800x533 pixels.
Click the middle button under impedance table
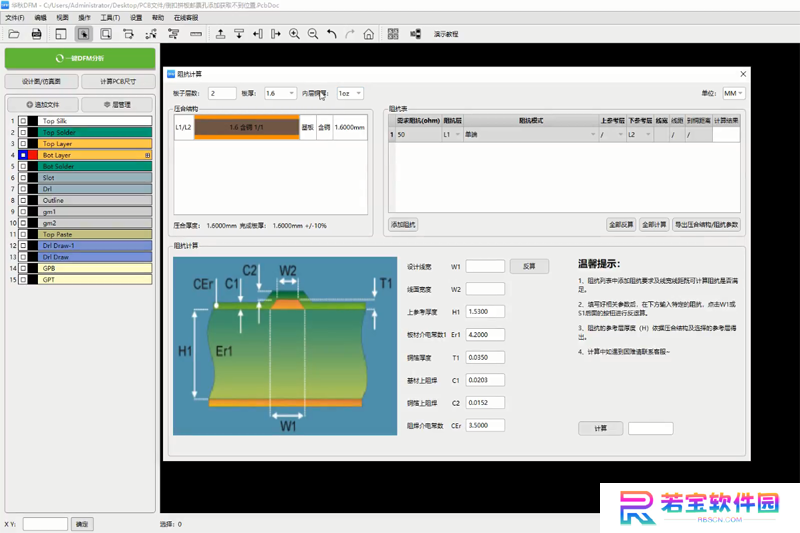(x=654, y=225)
